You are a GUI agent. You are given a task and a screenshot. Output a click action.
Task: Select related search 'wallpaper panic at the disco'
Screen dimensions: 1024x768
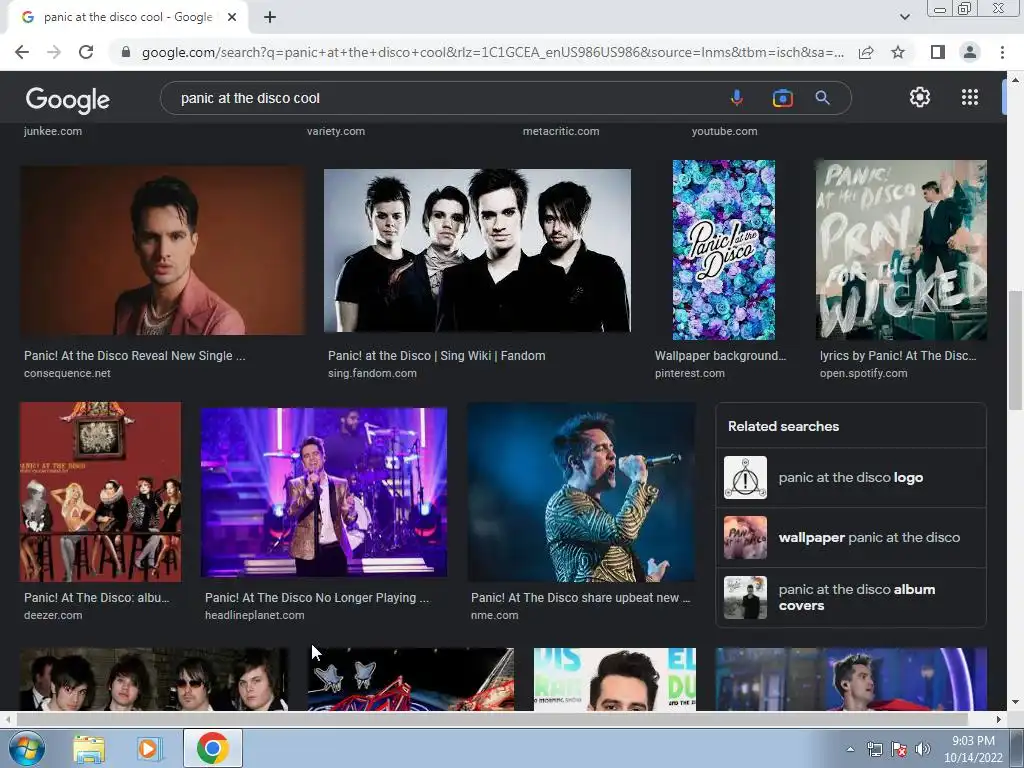[x=850, y=537]
